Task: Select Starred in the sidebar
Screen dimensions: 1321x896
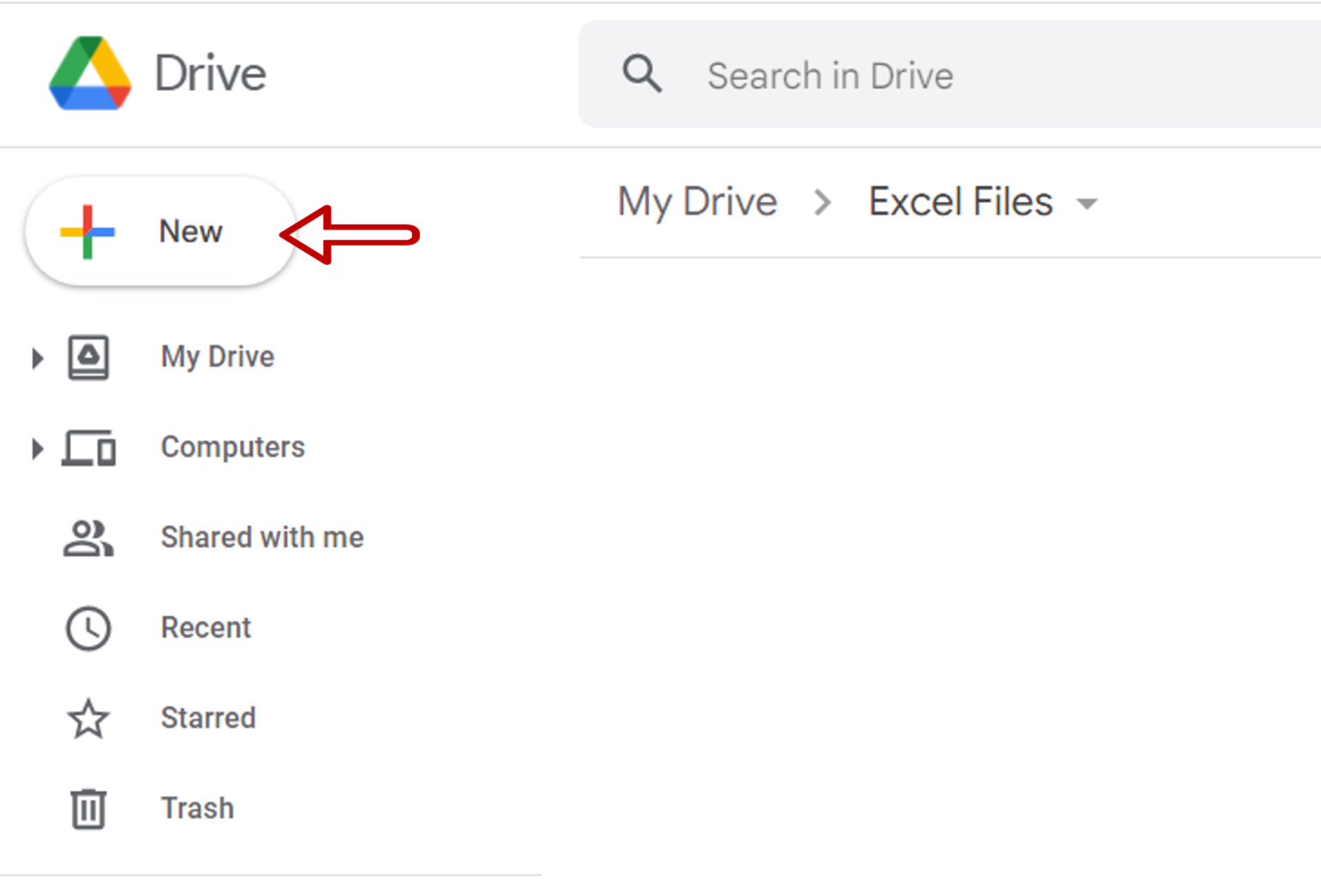Action: click(x=207, y=719)
